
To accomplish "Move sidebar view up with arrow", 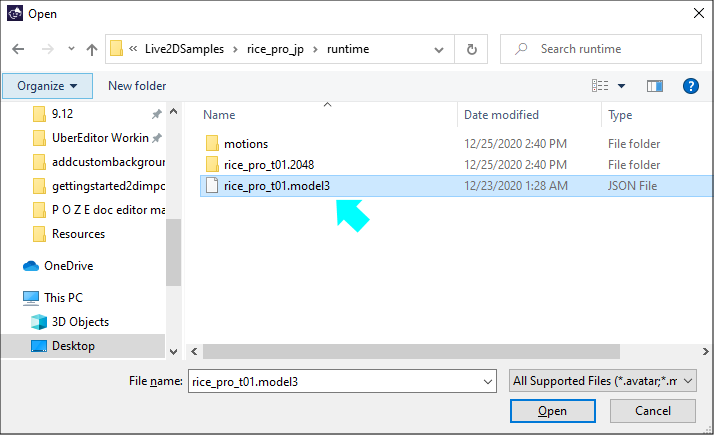I will [173, 111].
